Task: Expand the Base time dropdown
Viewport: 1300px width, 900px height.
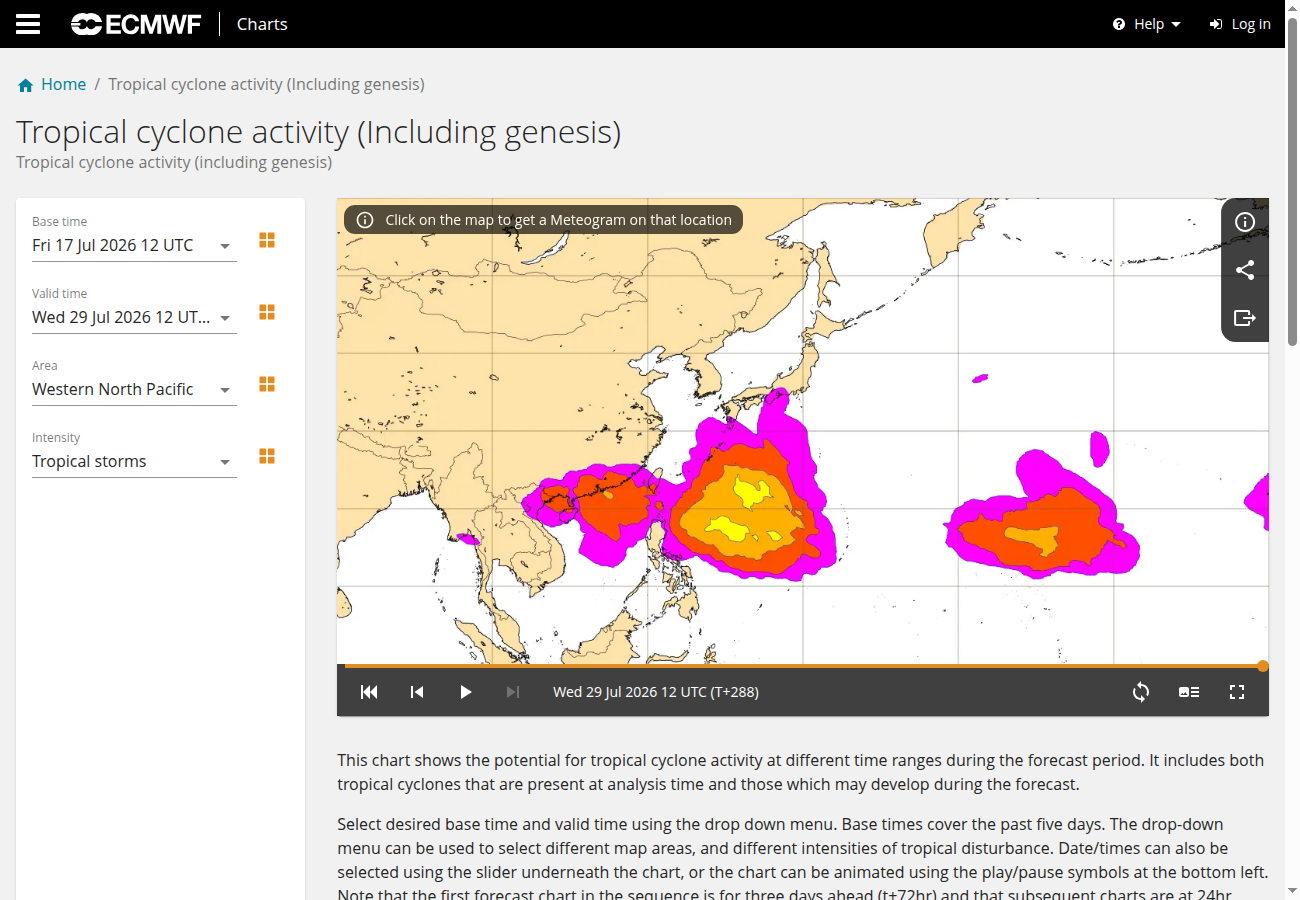Action: (134, 246)
